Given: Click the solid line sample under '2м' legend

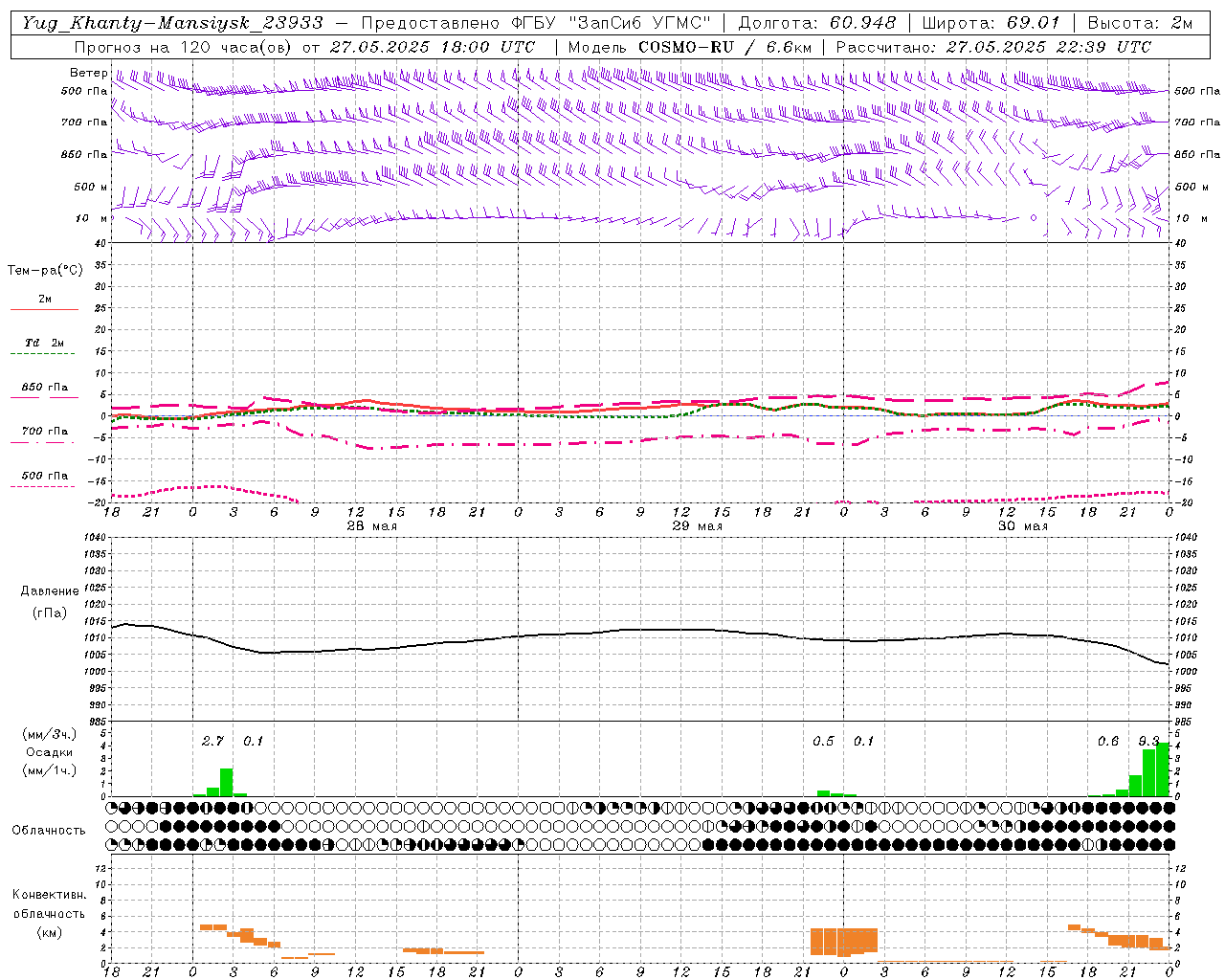Looking at the screenshot, I should tap(44, 309).
